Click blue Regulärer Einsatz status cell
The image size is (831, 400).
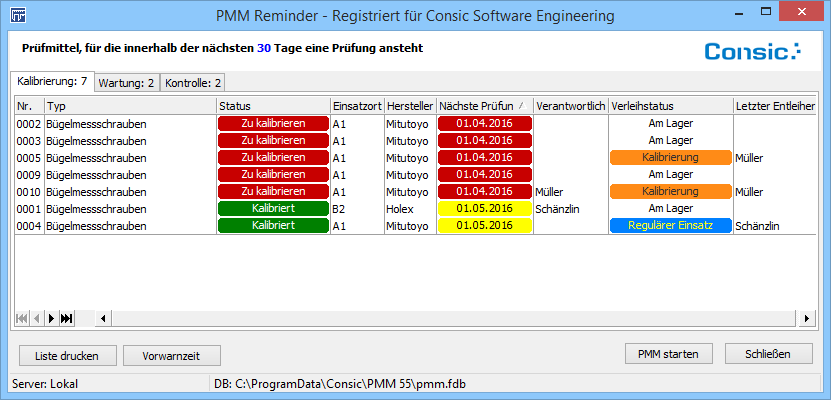(x=670, y=226)
